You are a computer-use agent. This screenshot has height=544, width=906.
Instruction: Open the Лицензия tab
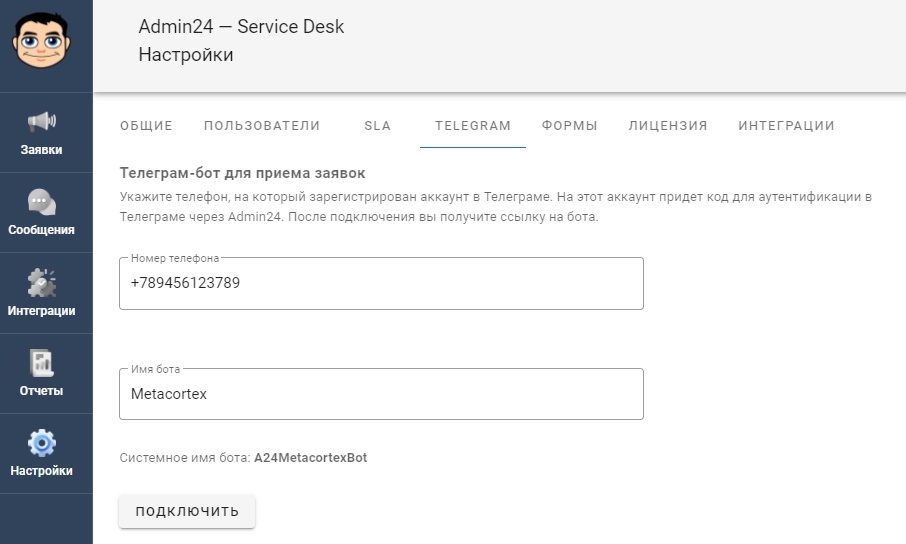[668, 126]
